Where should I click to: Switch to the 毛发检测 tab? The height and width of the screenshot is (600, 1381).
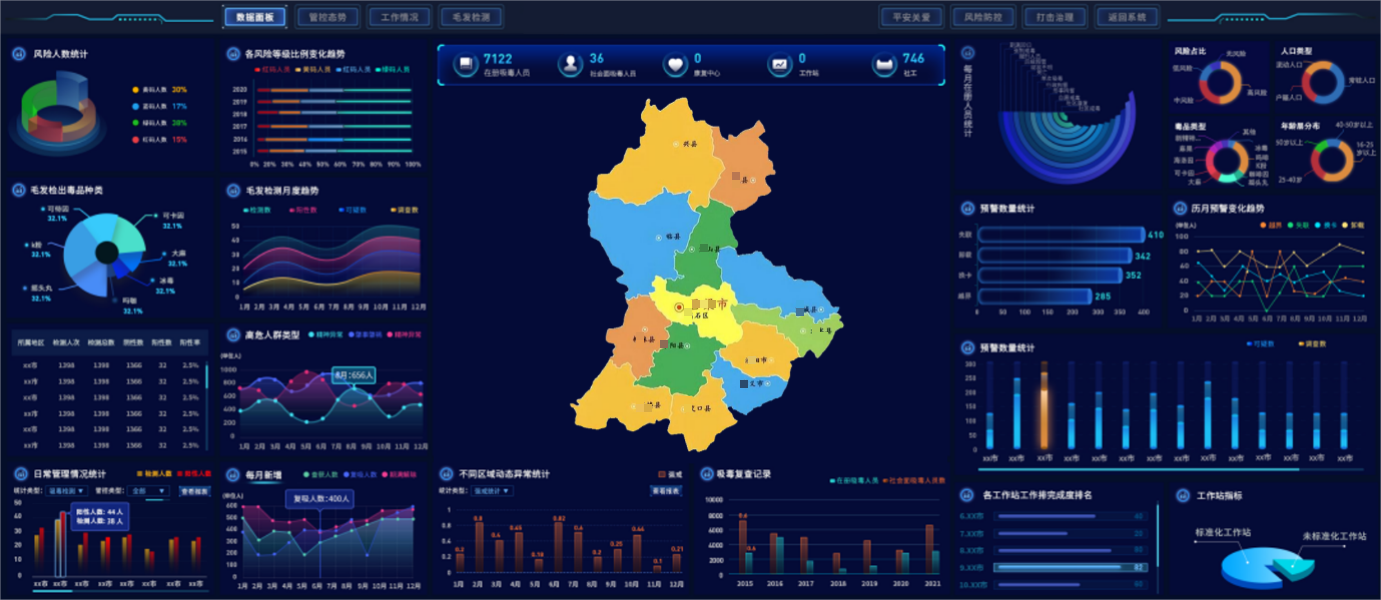coord(471,17)
